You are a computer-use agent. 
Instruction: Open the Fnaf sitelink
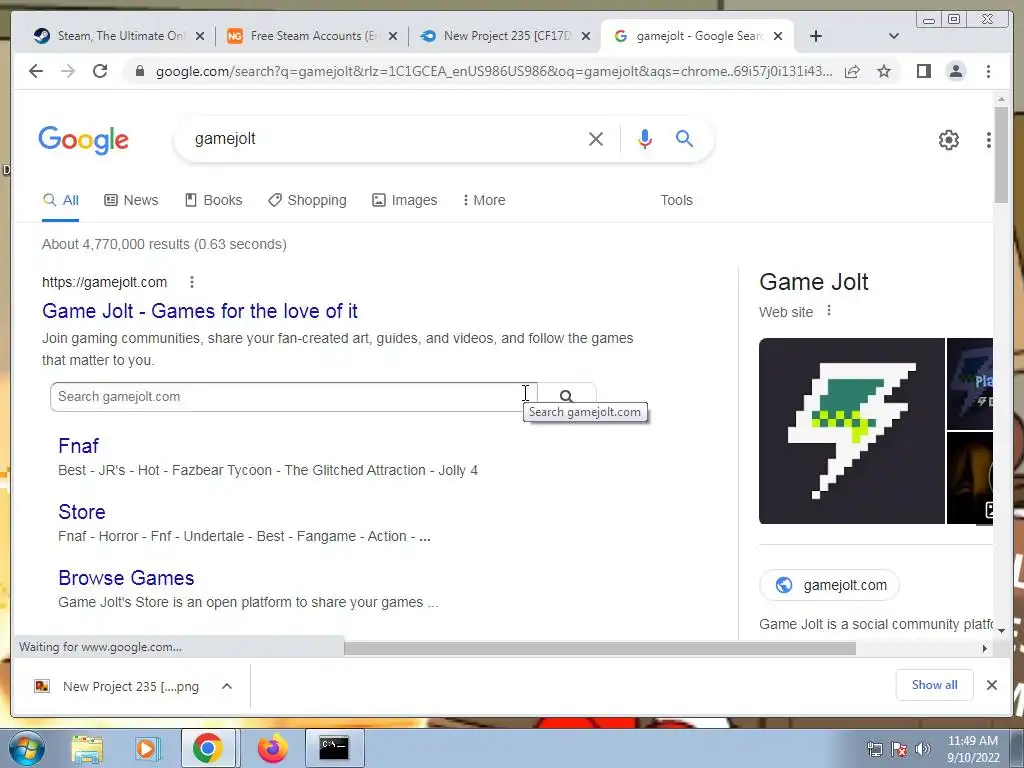pyautogui.click(x=78, y=445)
